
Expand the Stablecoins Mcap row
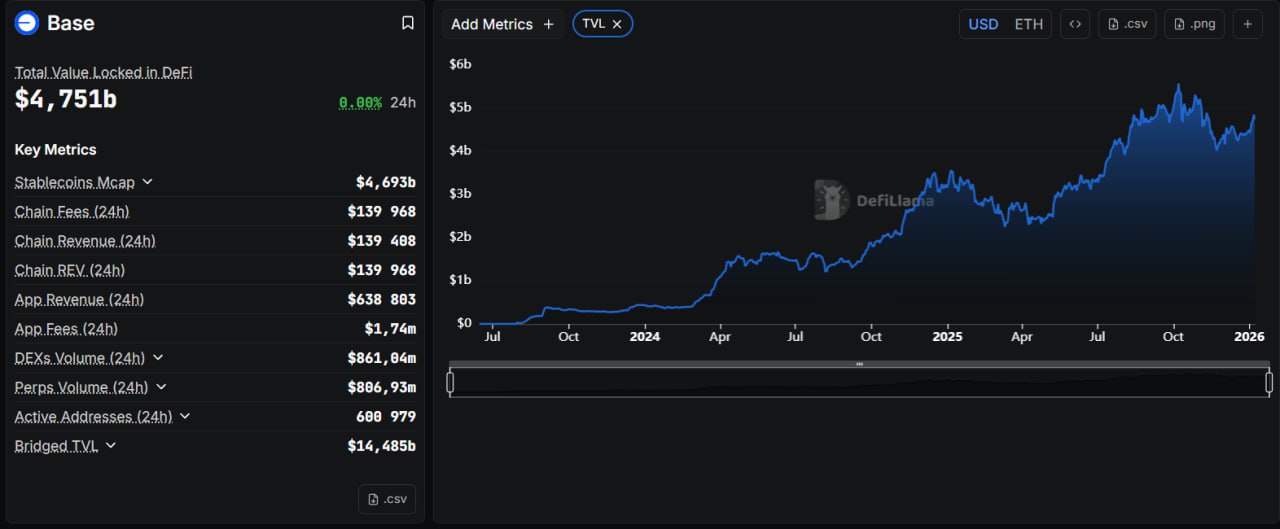click(x=147, y=182)
